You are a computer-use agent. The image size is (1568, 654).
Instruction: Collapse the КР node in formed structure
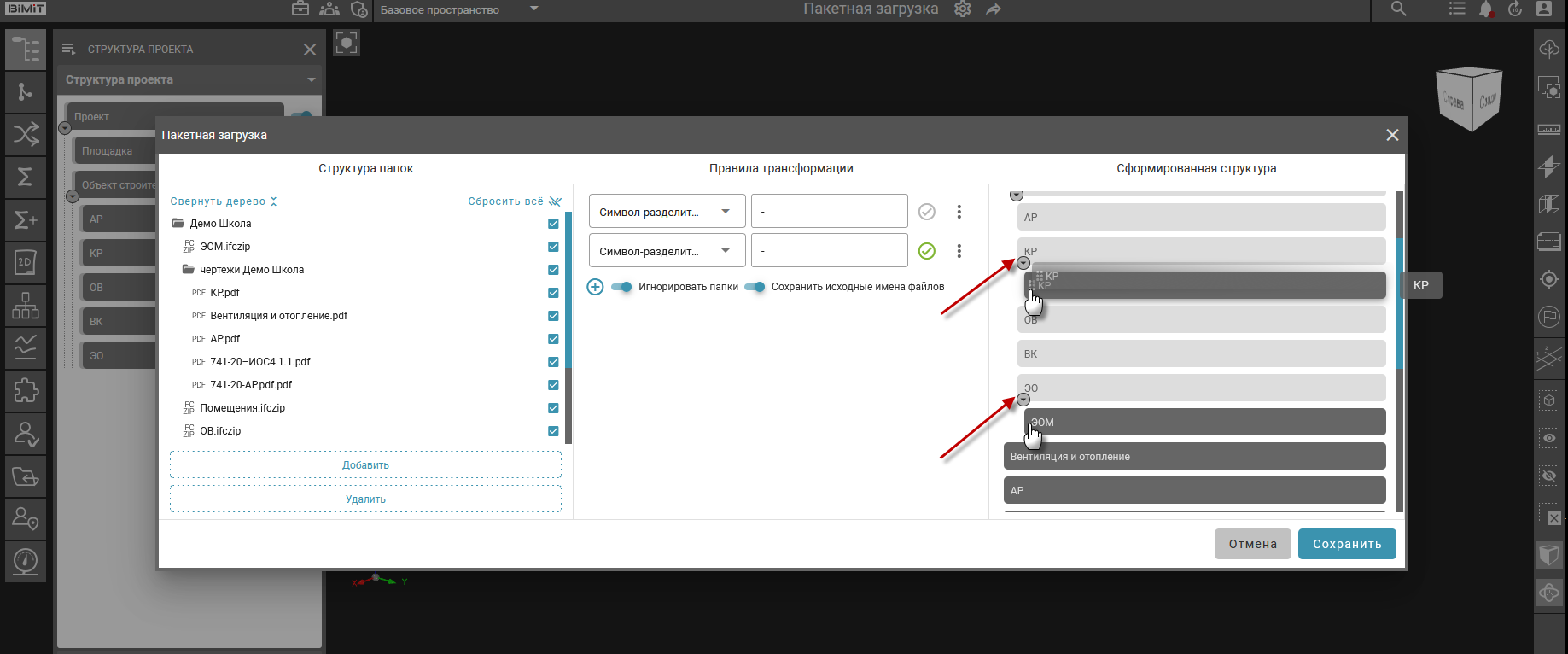coord(1023,263)
